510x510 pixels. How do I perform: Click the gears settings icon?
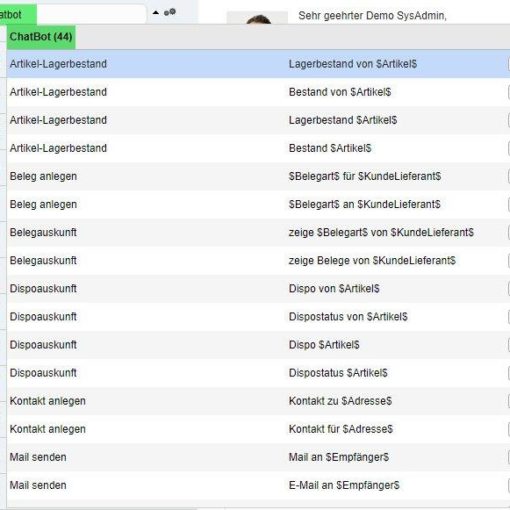coord(170,12)
